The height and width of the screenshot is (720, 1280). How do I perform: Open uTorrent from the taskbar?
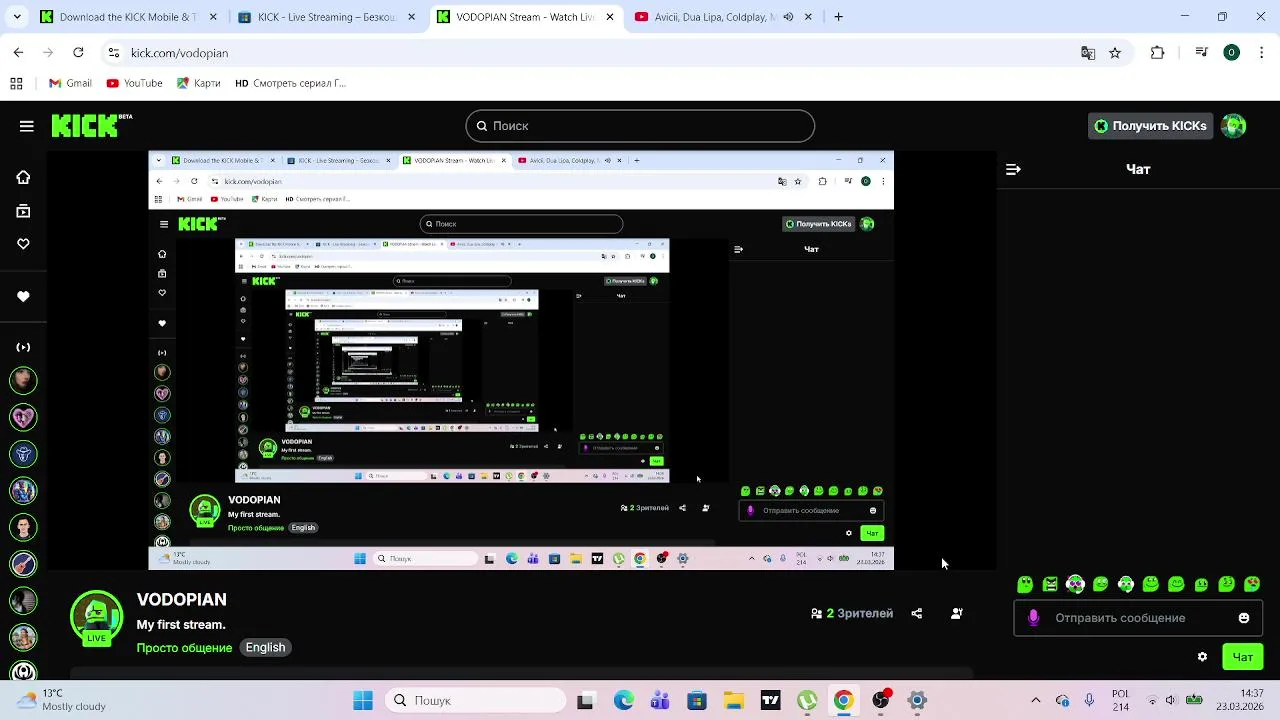(x=807, y=701)
